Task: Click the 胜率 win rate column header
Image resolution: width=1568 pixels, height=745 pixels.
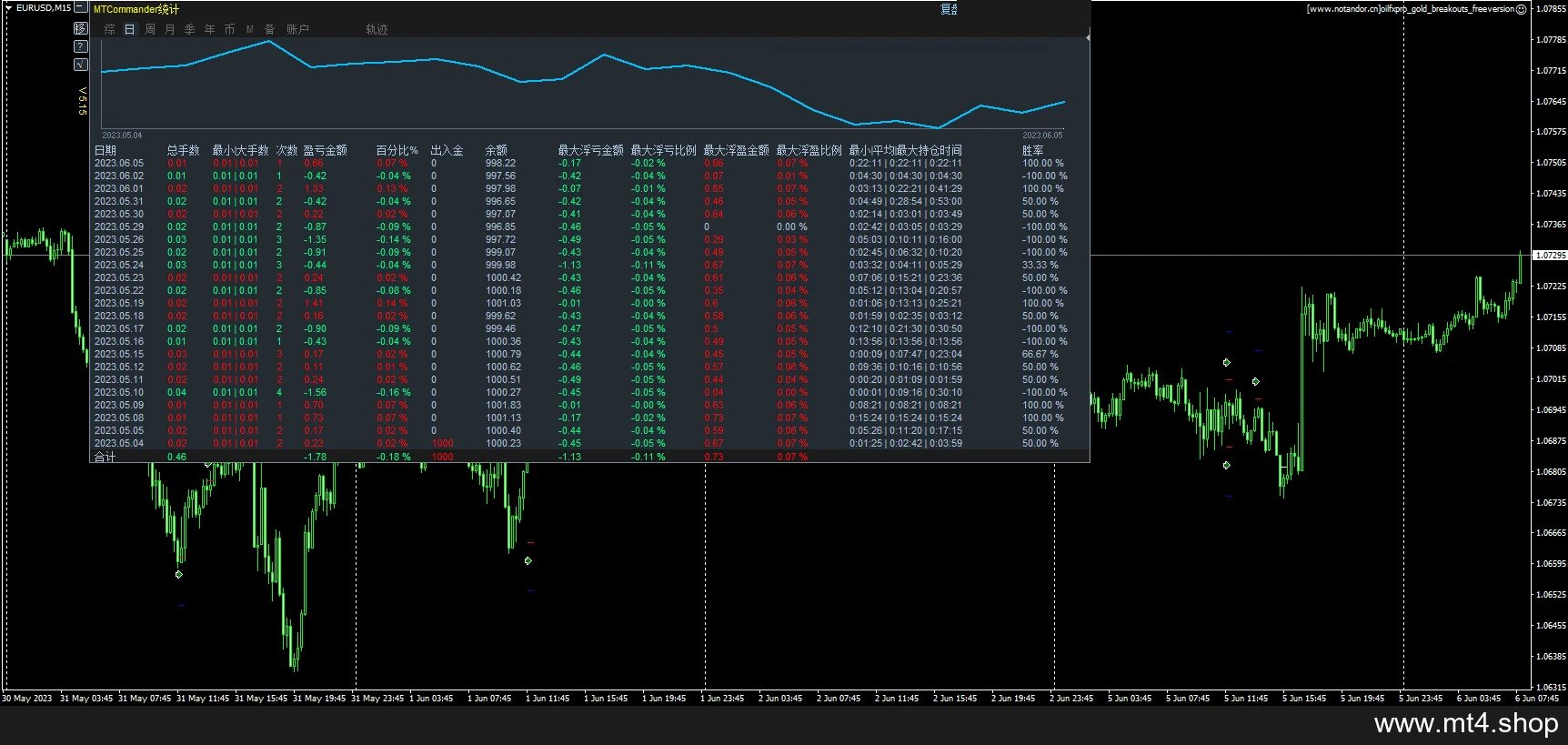Action: (1033, 150)
